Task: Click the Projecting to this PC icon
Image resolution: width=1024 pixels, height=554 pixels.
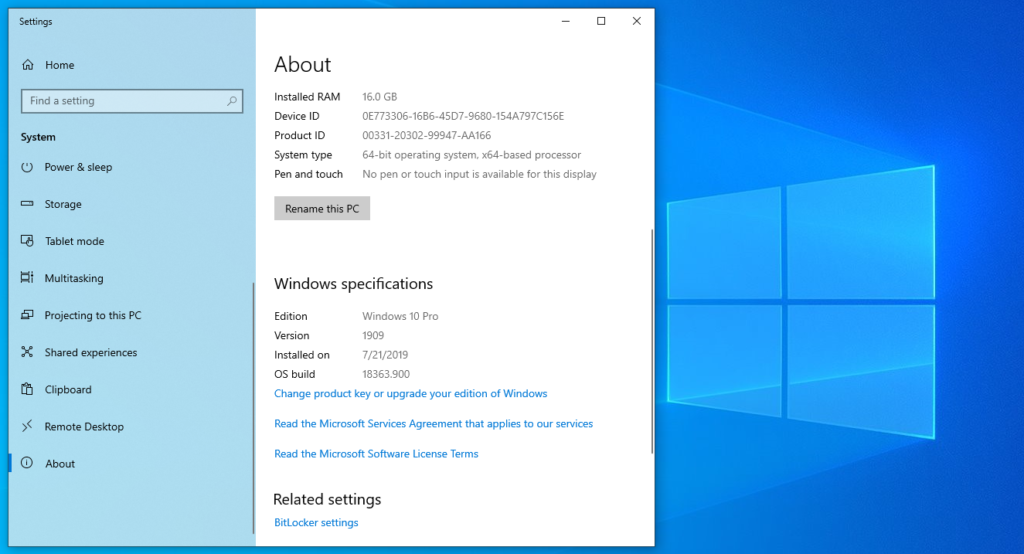Action: (x=27, y=315)
